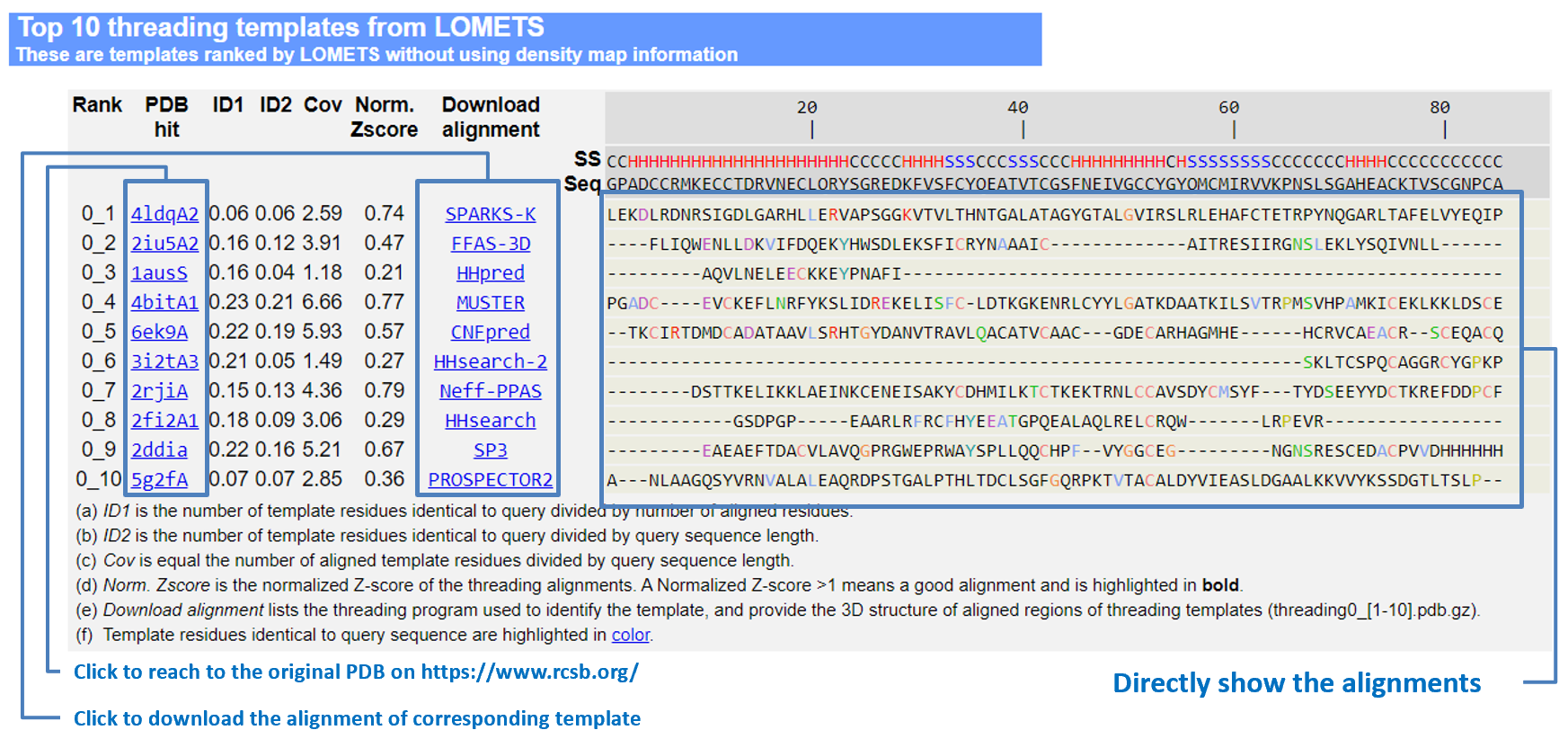1568x739 pixels.
Task: Download the PROSPECTOR2 alignment
Action: (491, 480)
